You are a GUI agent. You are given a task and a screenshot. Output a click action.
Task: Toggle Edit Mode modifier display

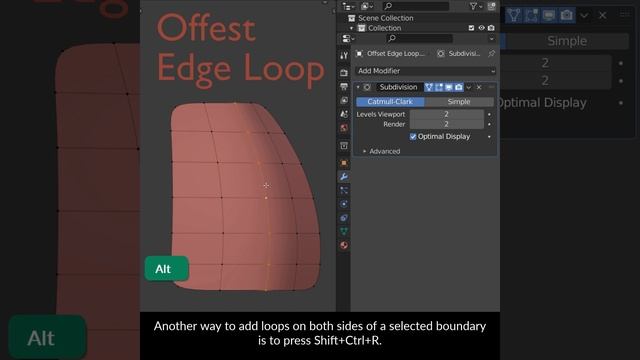tap(439, 87)
